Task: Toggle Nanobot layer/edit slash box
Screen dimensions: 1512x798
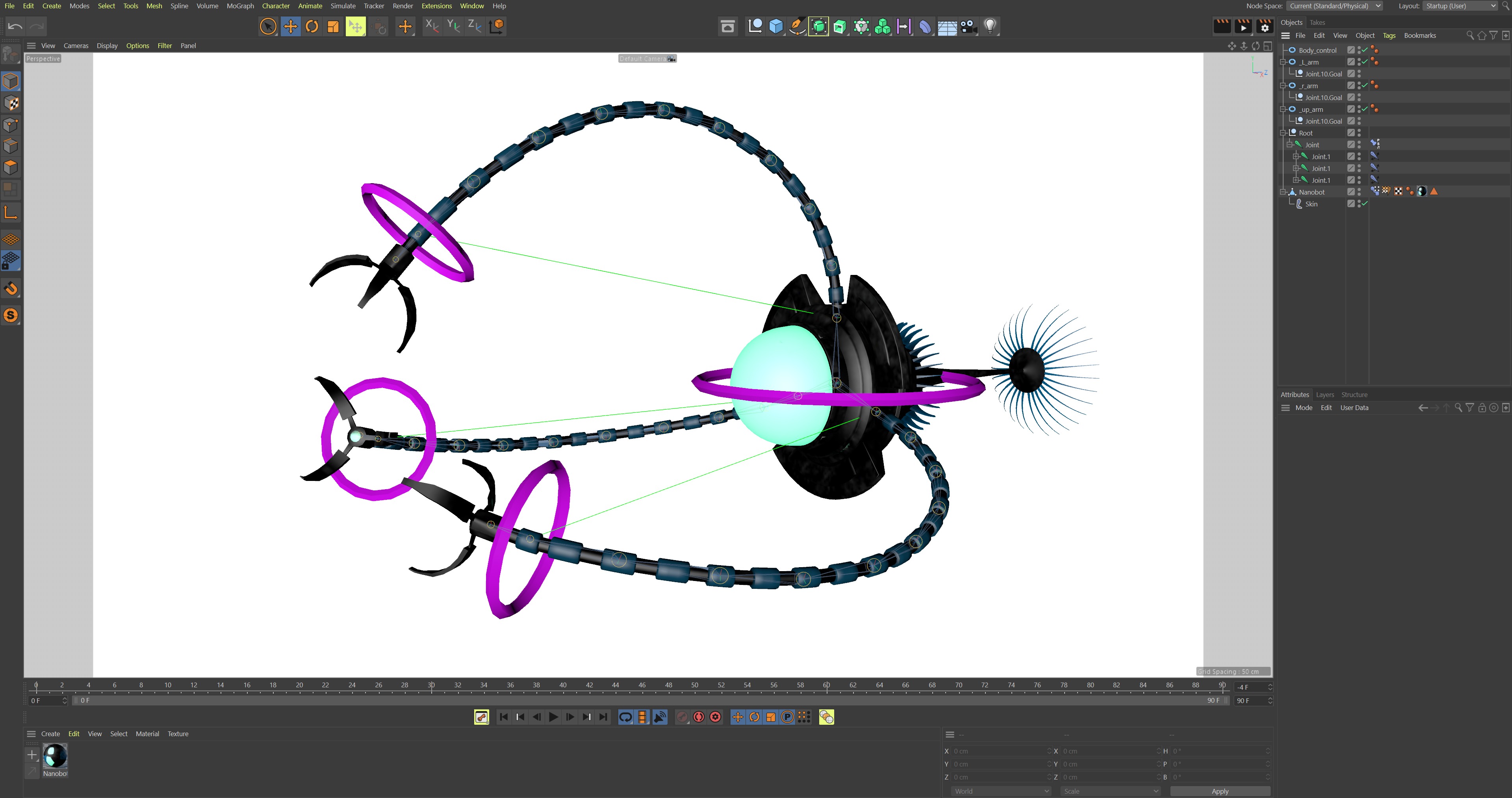Action: click(x=1351, y=192)
